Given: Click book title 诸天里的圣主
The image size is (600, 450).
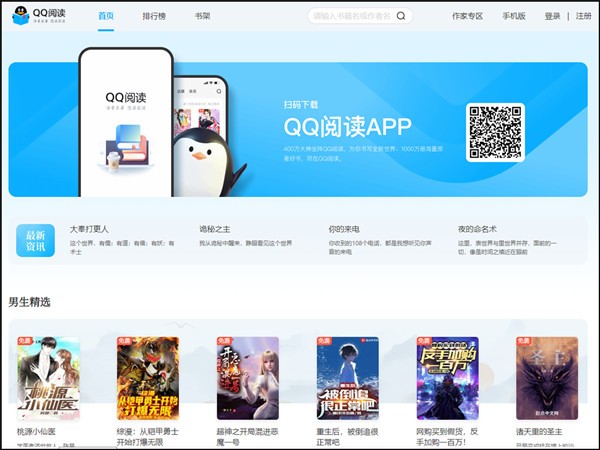Looking at the screenshot, I should coord(539,432).
